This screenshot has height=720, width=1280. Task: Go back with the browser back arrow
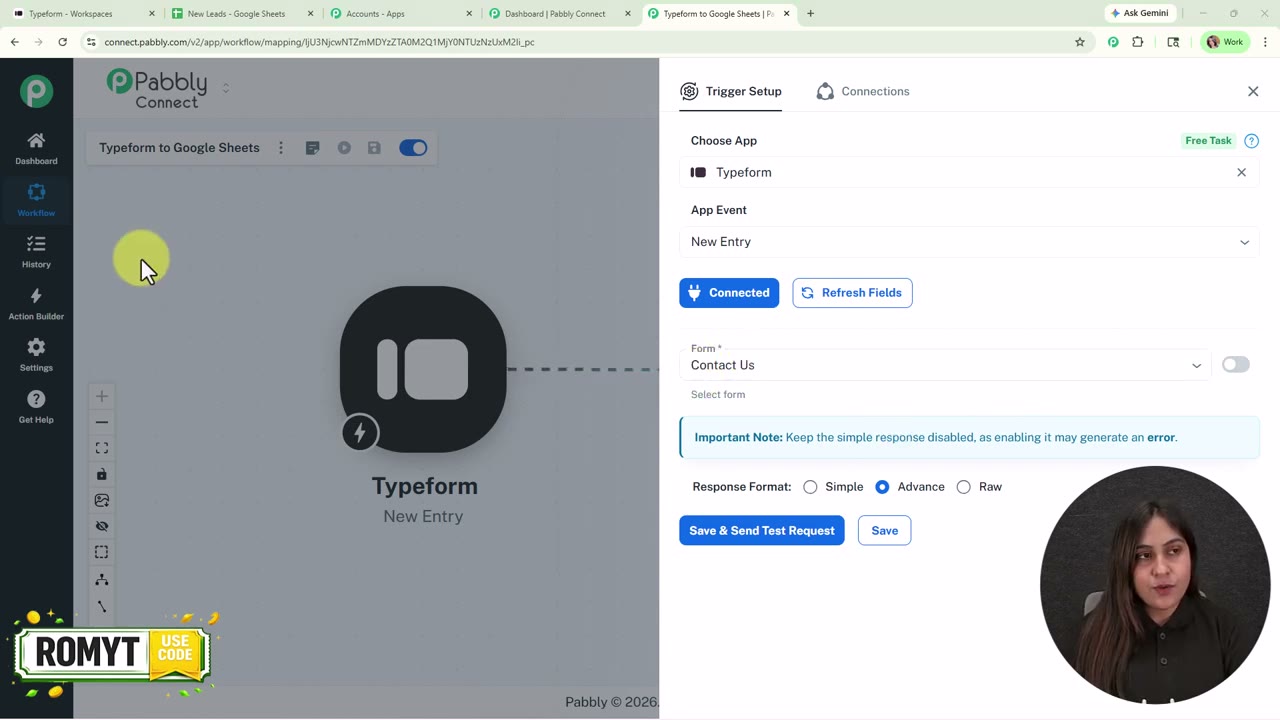14,42
